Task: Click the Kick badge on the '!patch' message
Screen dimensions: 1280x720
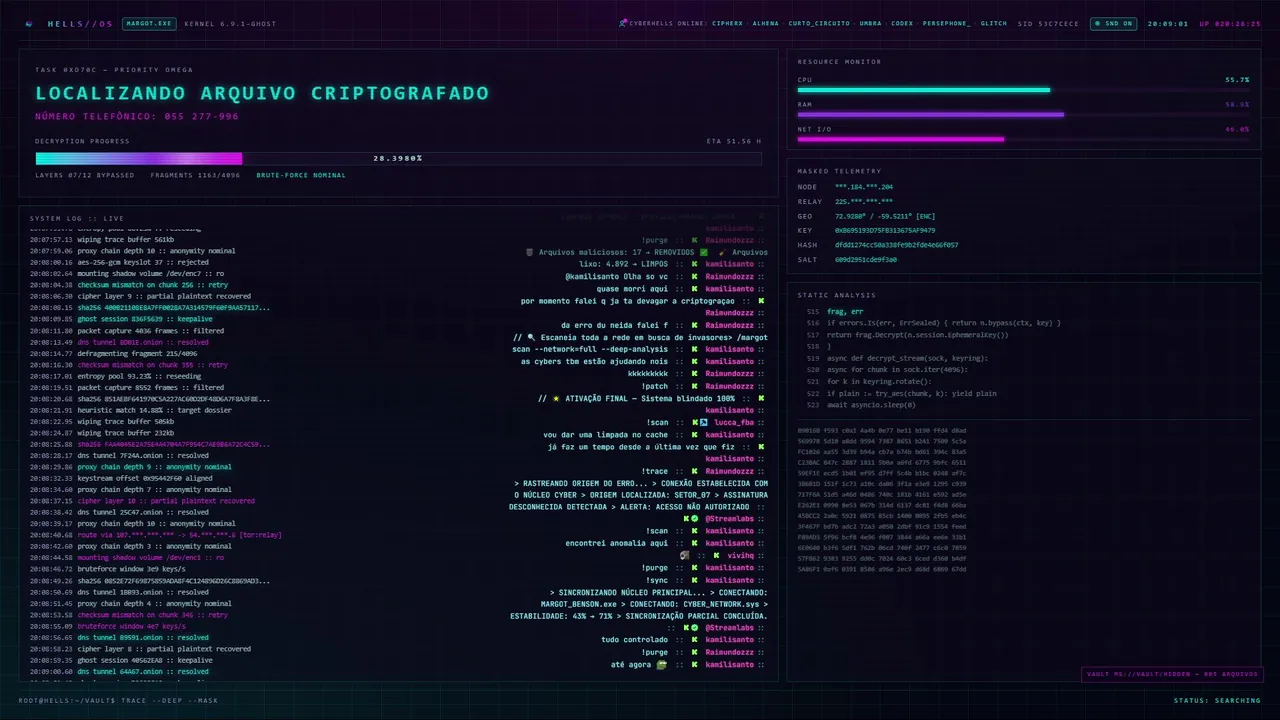Action: tap(694, 386)
